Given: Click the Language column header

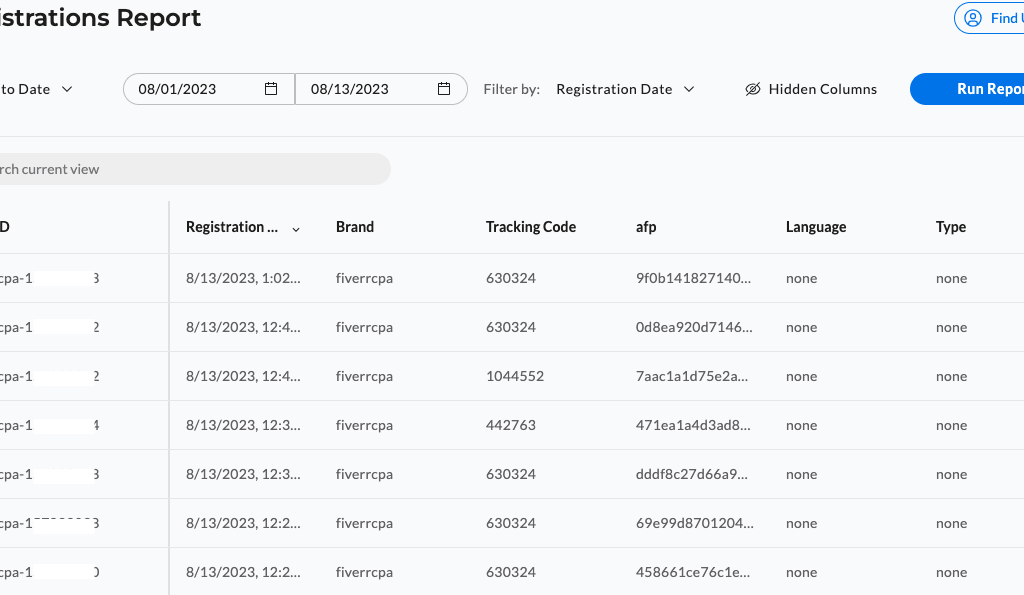Looking at the screenshot, I should point(816,227).
